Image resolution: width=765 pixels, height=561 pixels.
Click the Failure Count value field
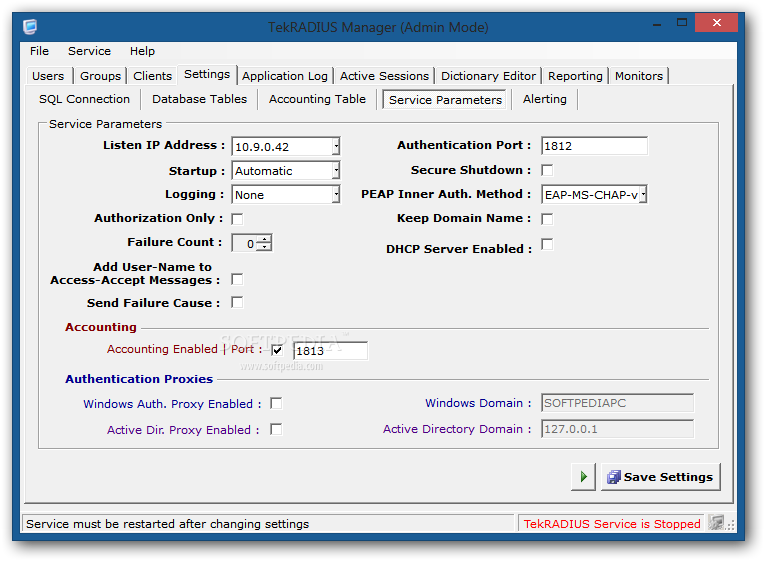coord(245,243)
